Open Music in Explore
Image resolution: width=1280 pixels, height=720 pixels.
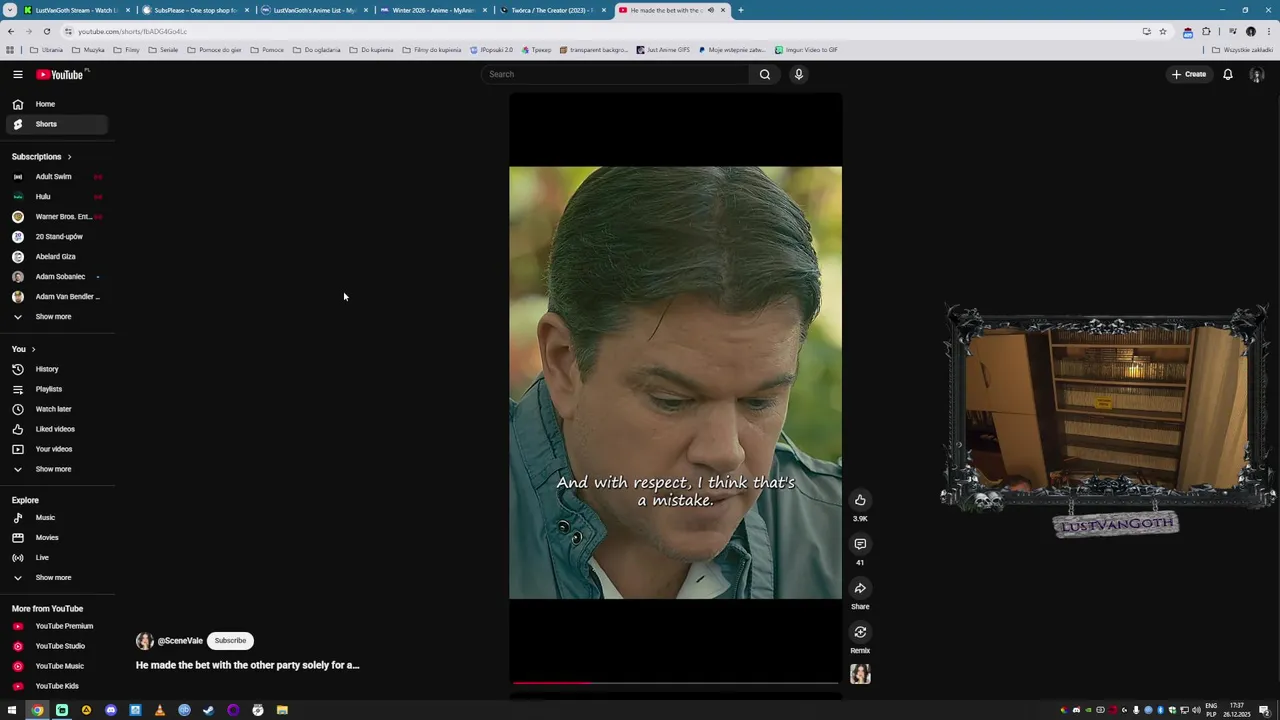(x=56, y=518)
